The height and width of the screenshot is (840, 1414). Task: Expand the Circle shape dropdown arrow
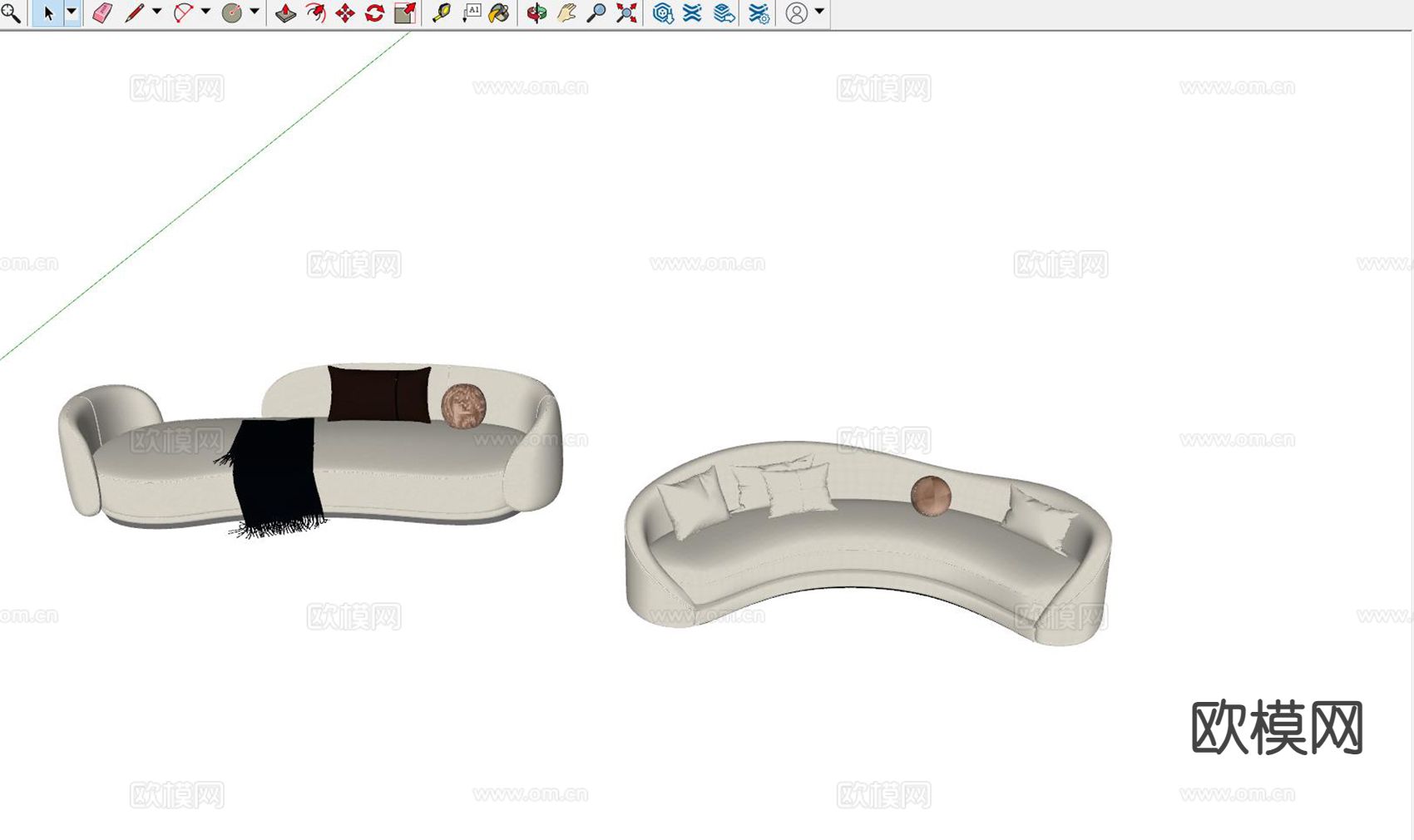click(255, 12)
